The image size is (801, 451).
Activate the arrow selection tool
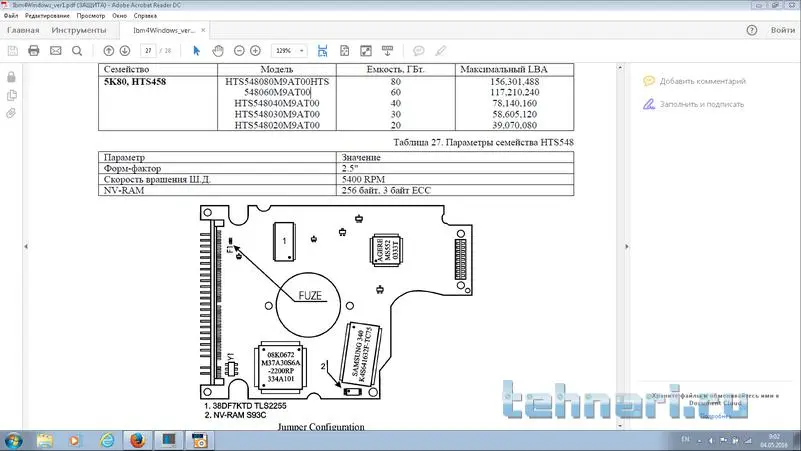[196, 50]
